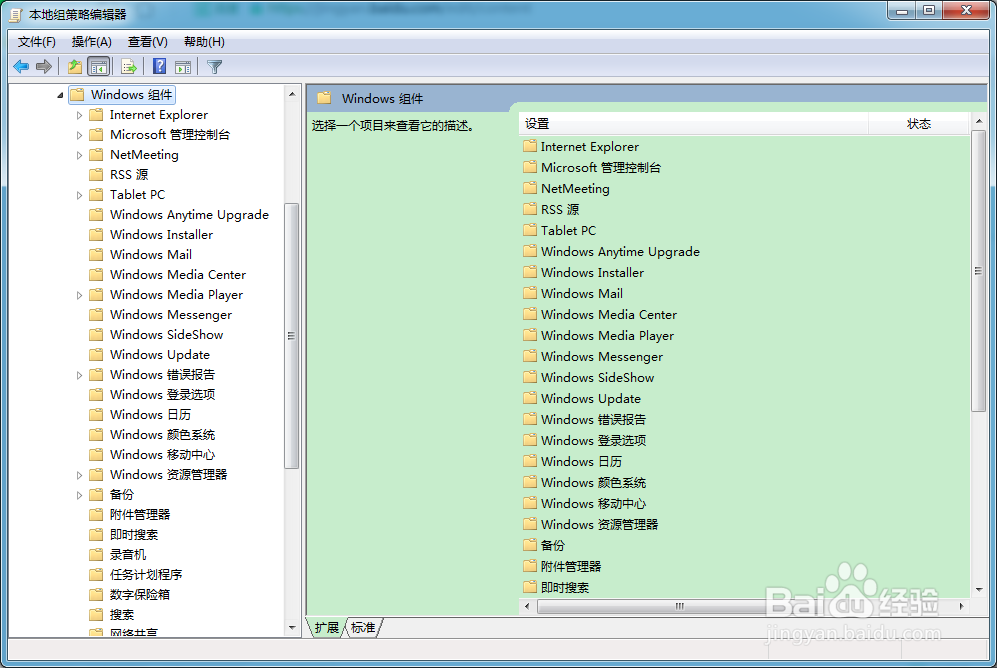Click the Back arrow toolbar icon
The height and width of the screenshot is (668, 997).
tap(21, 67)
